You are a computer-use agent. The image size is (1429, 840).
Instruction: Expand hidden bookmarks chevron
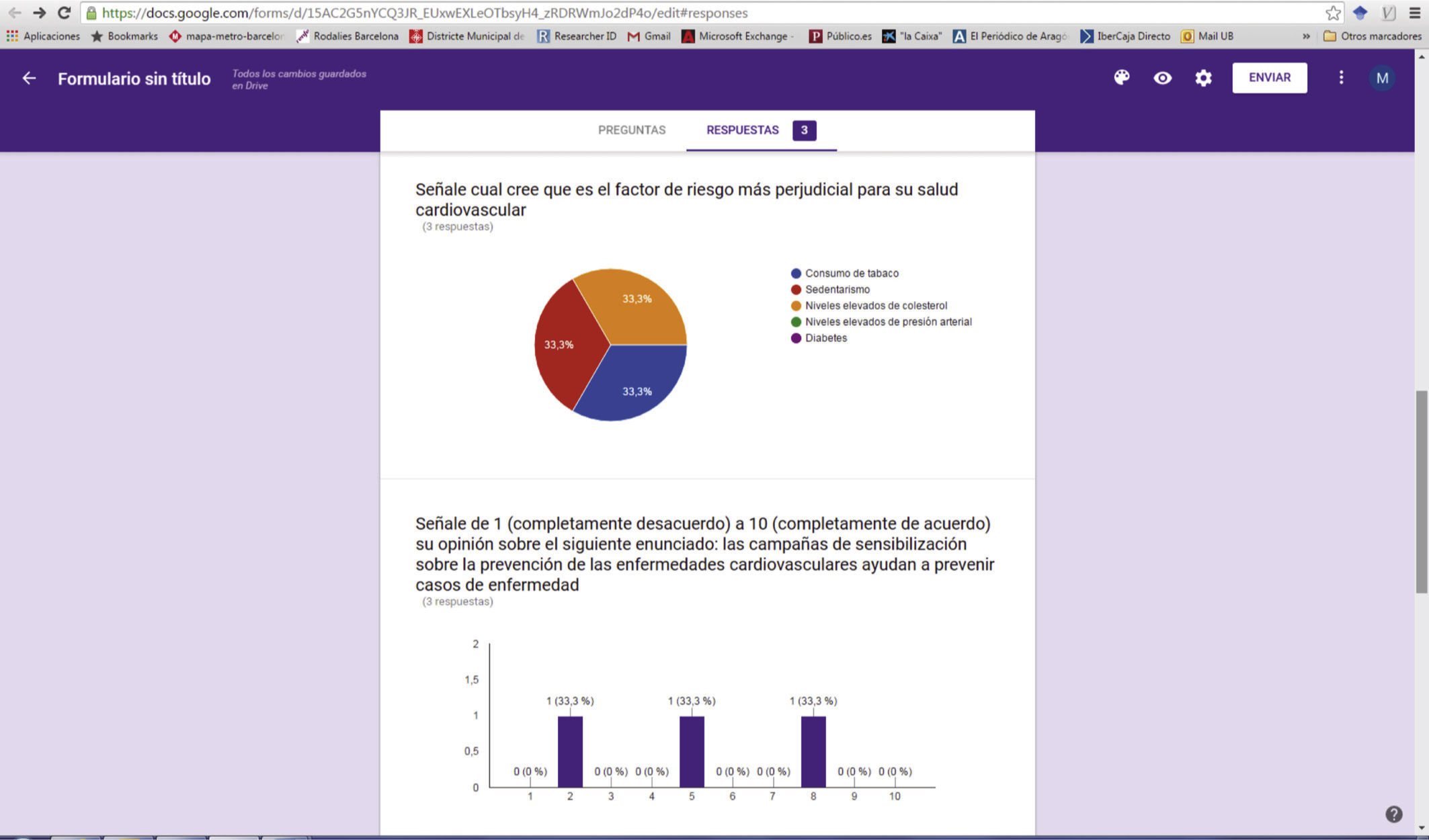1306,36
